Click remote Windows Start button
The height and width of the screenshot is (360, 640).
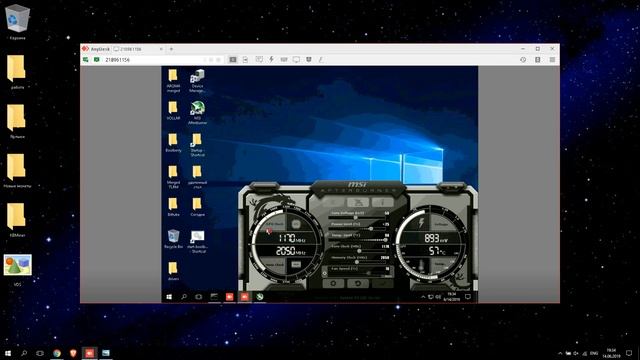[169, 297]
